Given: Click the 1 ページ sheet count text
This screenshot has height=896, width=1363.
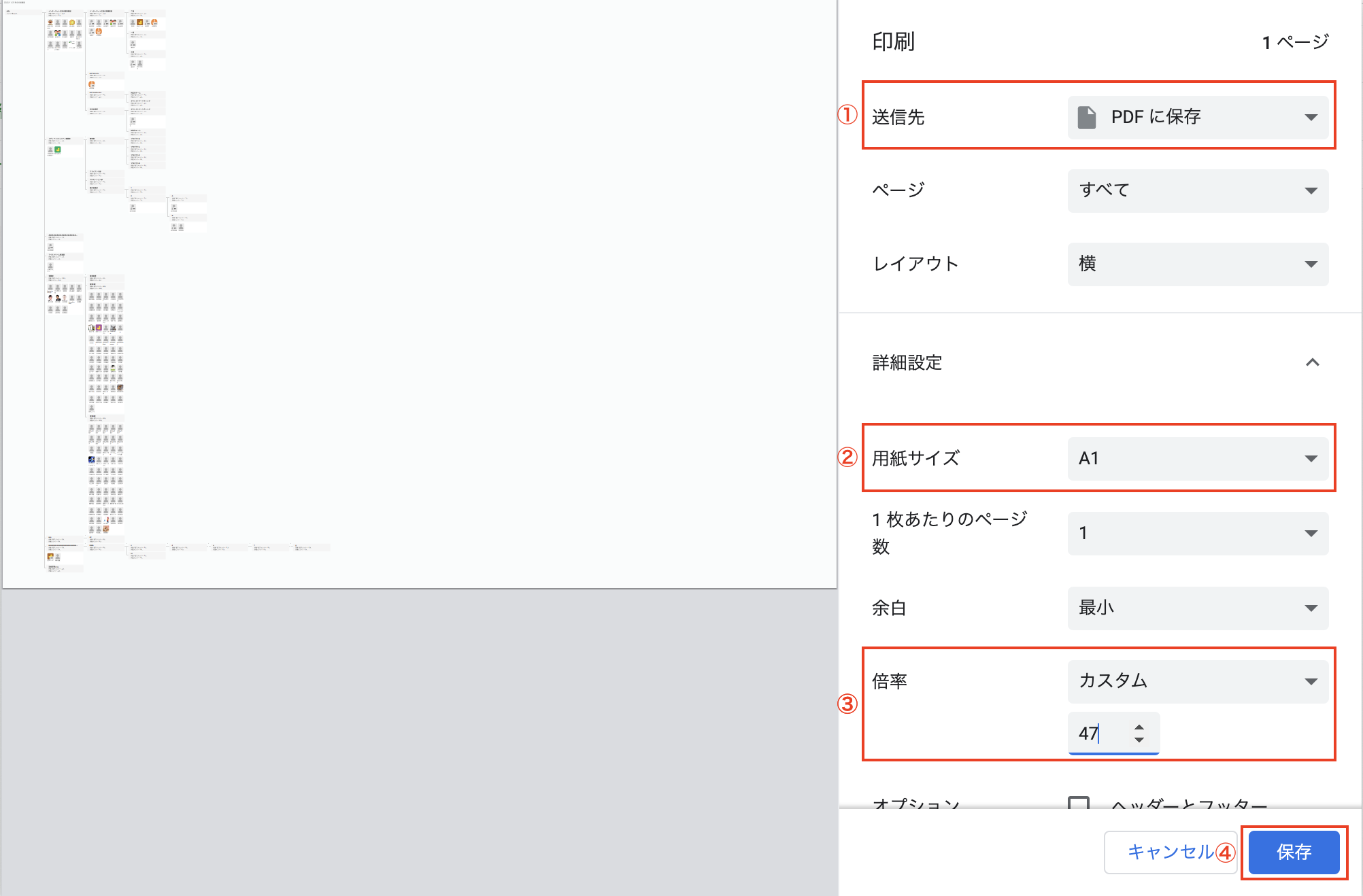Looking at the screenshot, I should 1295,42.
